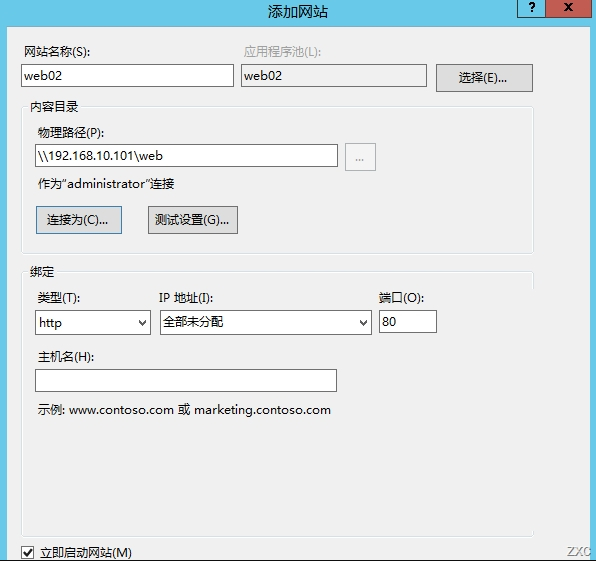Click the empty 主机名(H) field
596x561 pixels.
click(186, 380)
